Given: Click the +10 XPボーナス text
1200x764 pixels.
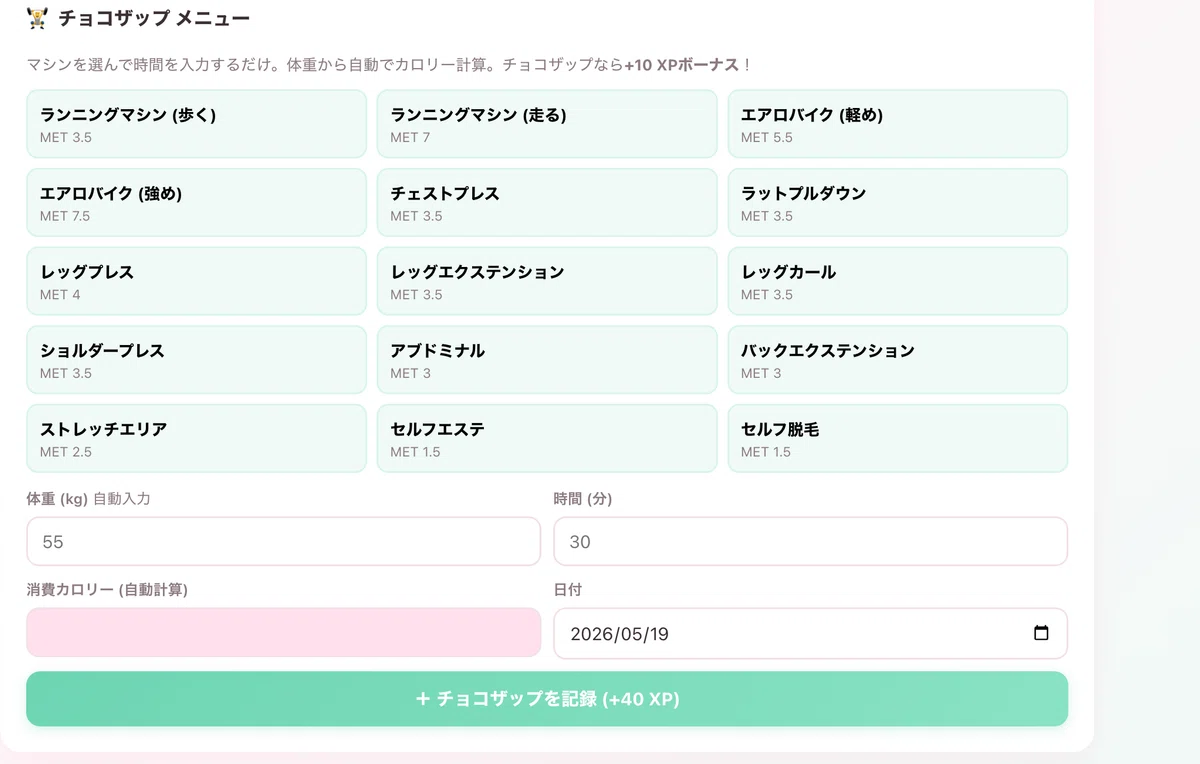Looking at the screenshot, I should [x=682, y=65].
